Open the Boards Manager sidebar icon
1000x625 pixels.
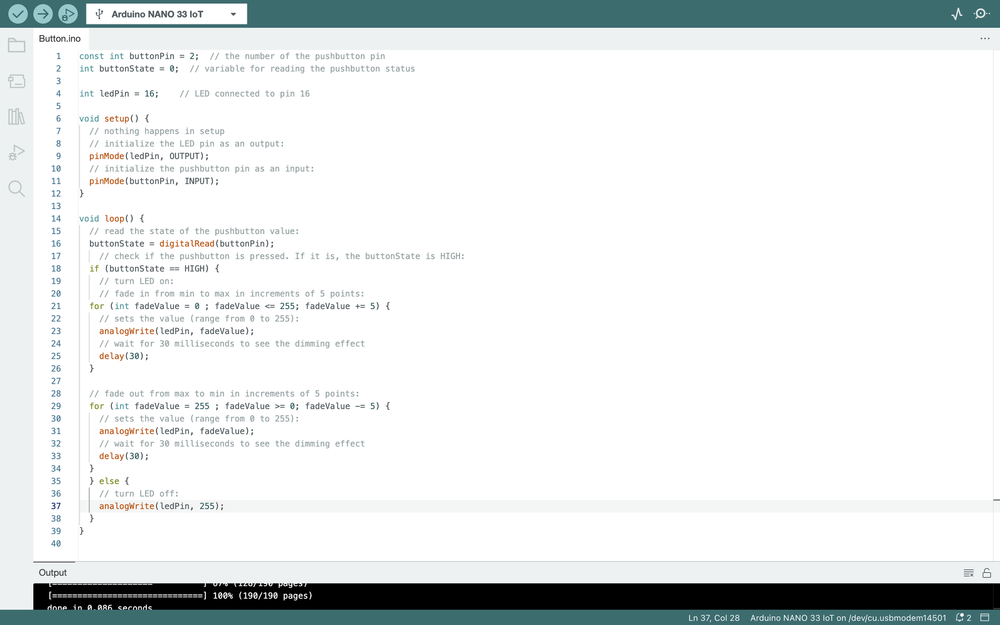tap(17, 81)
